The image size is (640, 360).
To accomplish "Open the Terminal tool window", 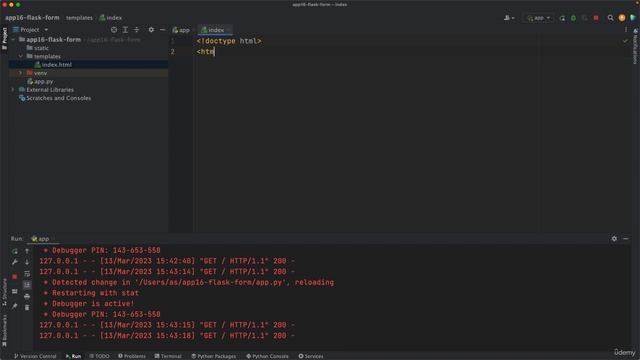I will tap(168, 356).
